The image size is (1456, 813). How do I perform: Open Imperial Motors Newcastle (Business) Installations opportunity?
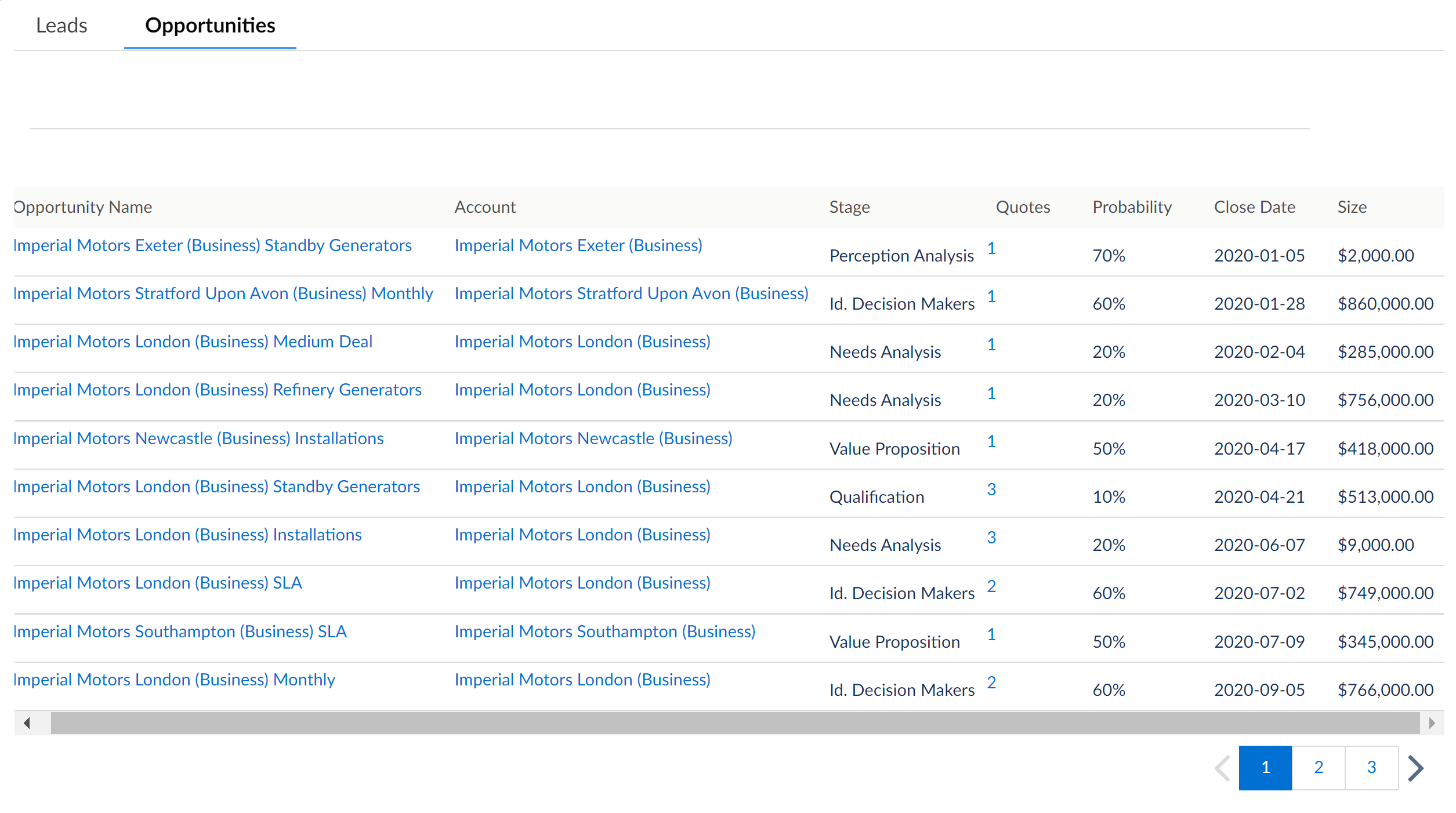[x=198, y=438]
